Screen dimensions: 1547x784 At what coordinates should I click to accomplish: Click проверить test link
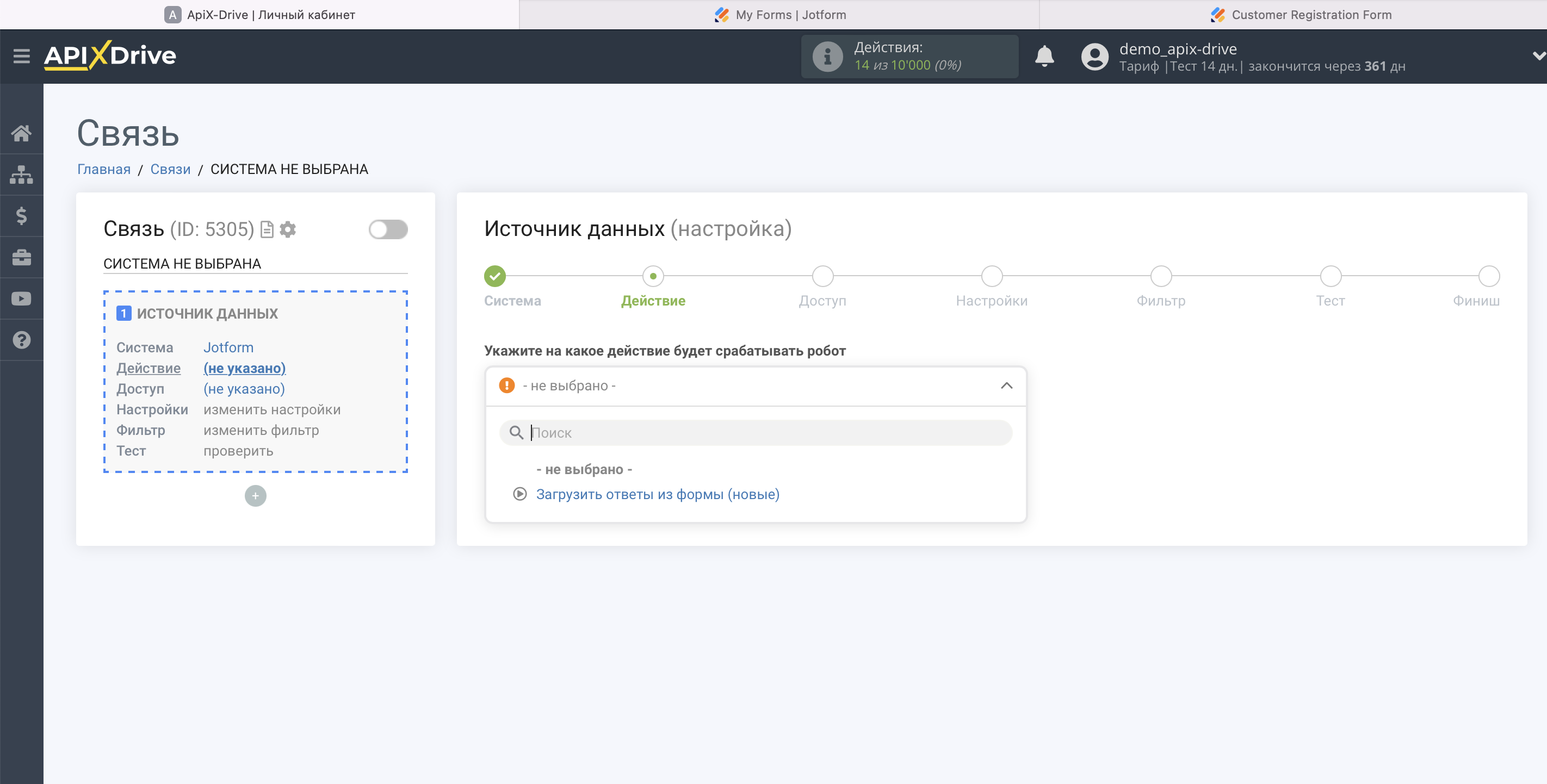click(238, 451)
